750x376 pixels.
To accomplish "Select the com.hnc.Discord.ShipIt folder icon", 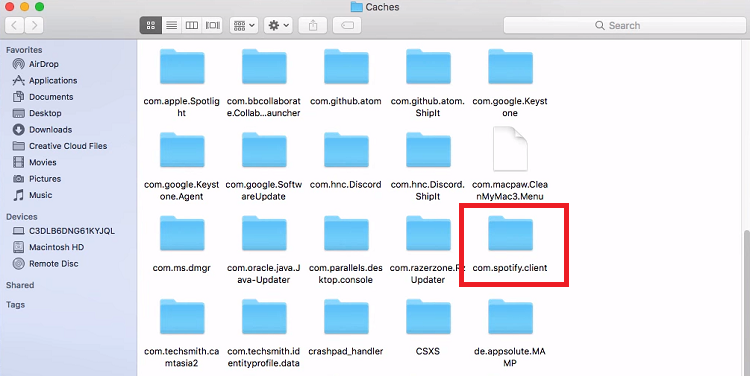I will pyautogui.click(x=428, y=150).
